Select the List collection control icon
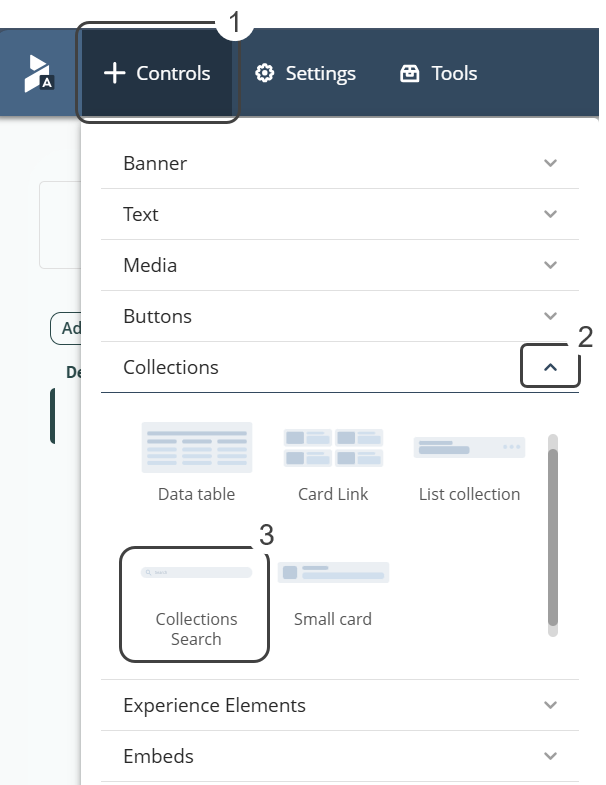This screenshot has height=785, width=606. tap(469, 448)
